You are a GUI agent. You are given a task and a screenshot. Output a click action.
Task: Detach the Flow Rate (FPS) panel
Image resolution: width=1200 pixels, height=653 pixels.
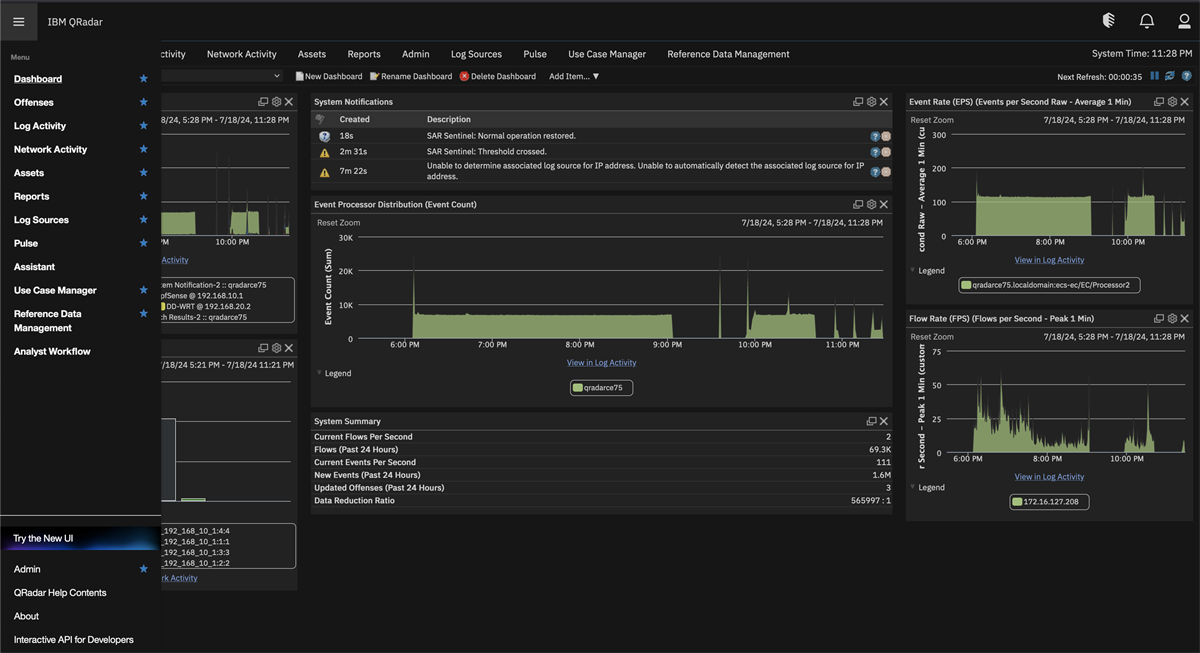pos(1159,318)
